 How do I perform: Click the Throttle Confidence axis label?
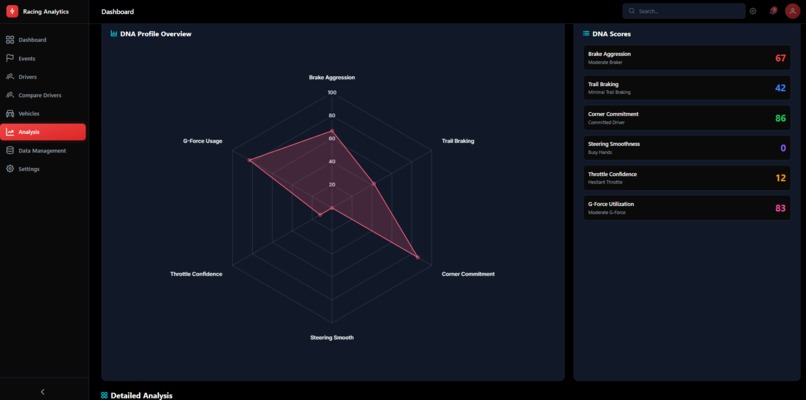(x=196, y=274)
